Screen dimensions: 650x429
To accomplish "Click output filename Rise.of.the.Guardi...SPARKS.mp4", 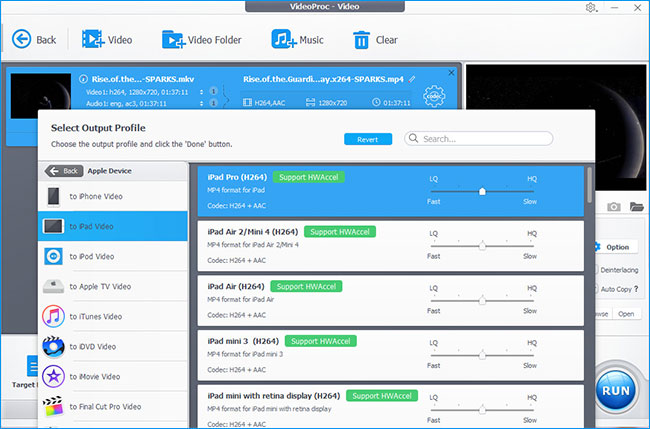I will pyautogui.click(x=323, y=79).
